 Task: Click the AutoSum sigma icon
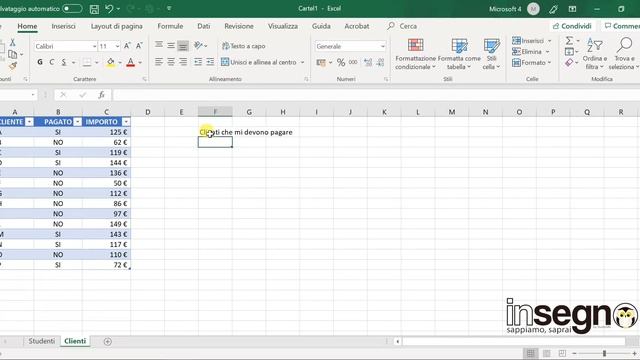pyautogui.click(x=569, y=40)
